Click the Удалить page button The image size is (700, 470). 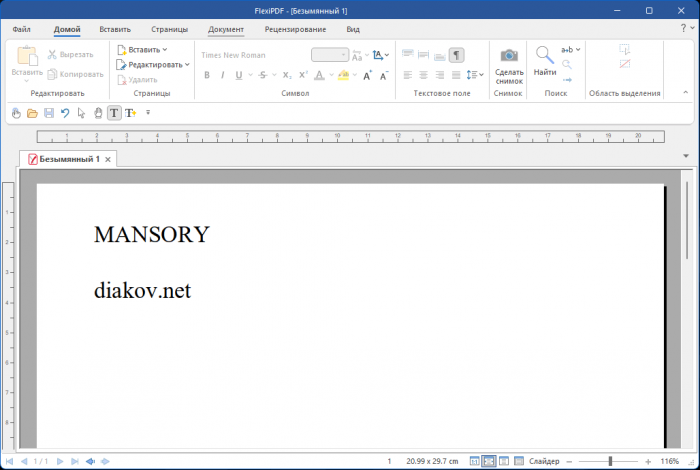click(138, 80)
